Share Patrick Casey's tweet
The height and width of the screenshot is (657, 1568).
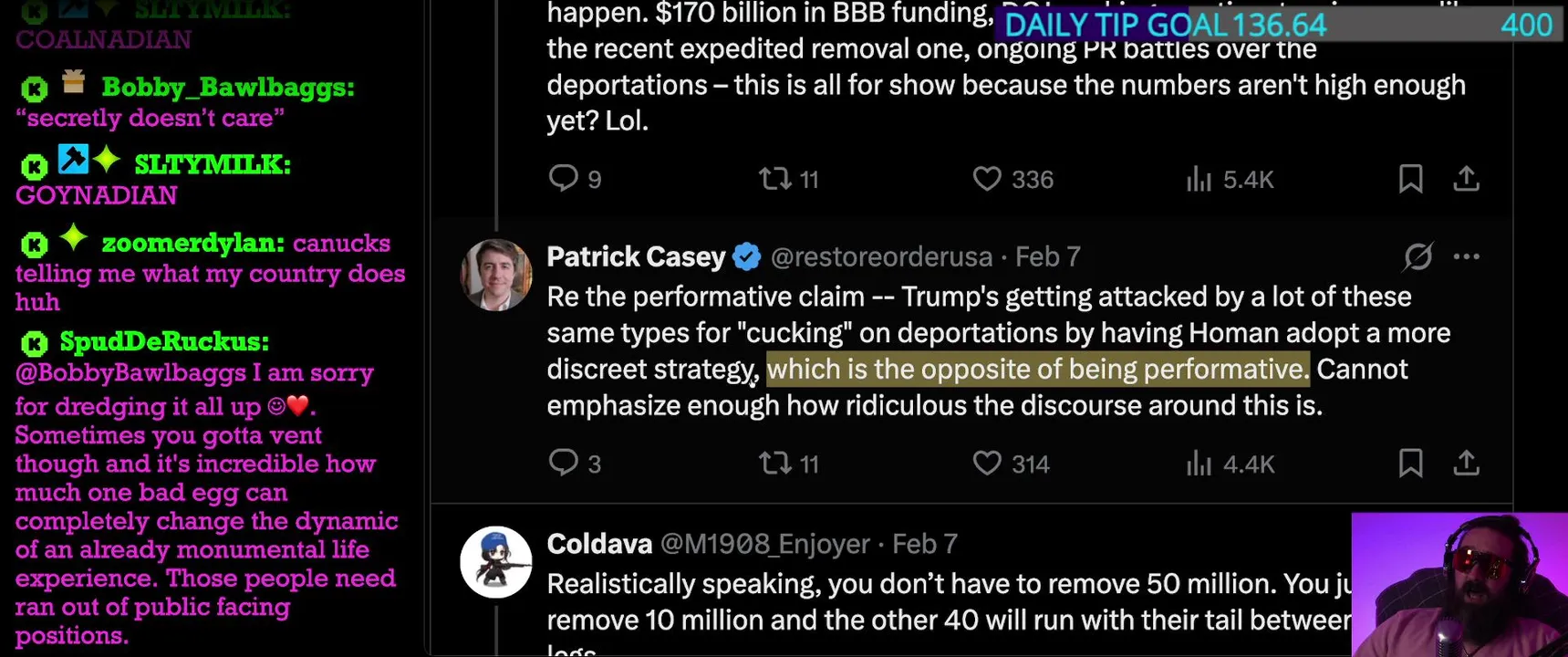[x=1466, y=463]
